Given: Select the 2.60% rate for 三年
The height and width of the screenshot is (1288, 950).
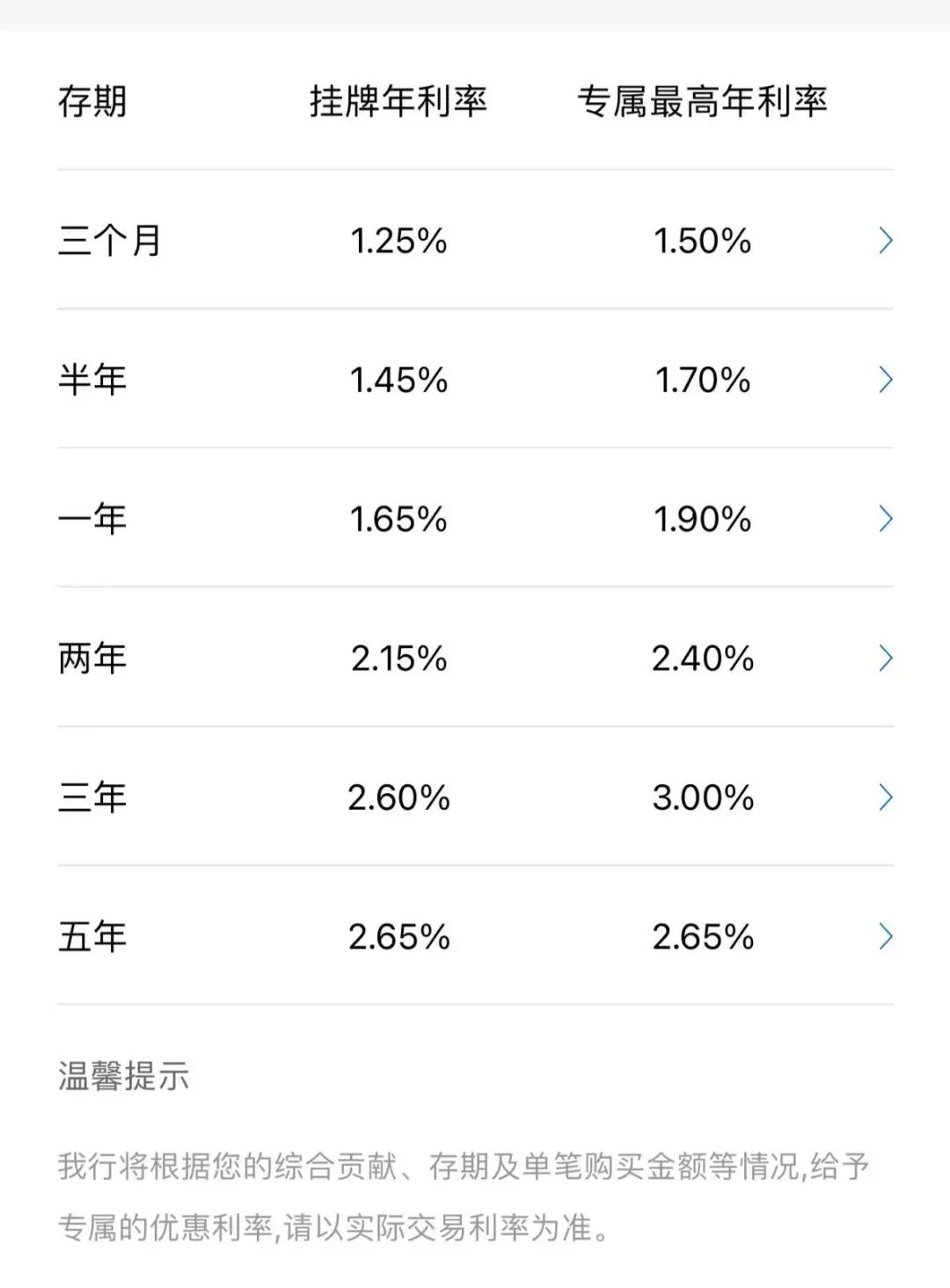Looking at the screenshot, I should click(400, 797).
